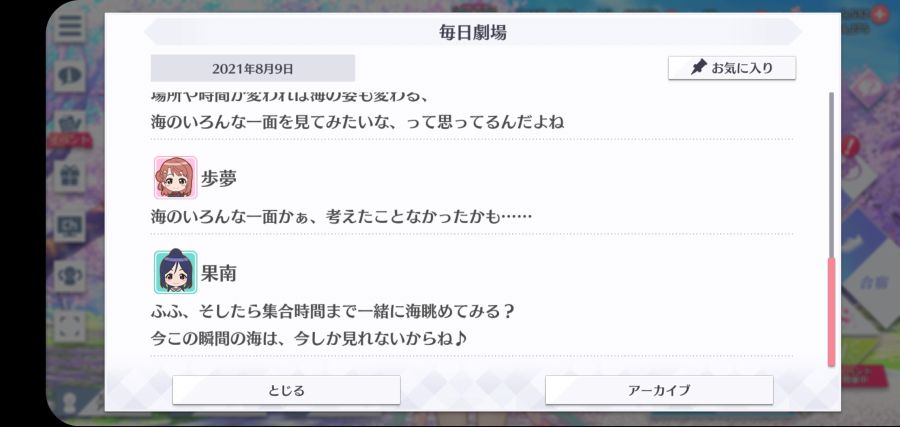900x427 pixels.
Task: Open the monitor screen icon
Action: pos(70,226)
